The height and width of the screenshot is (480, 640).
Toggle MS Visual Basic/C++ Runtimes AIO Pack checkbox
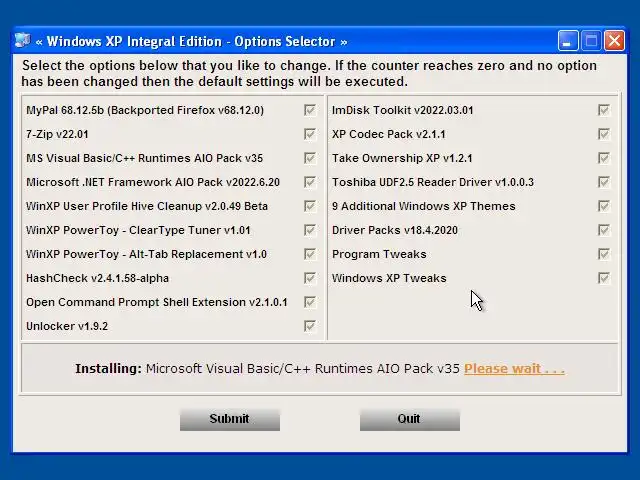309,158
